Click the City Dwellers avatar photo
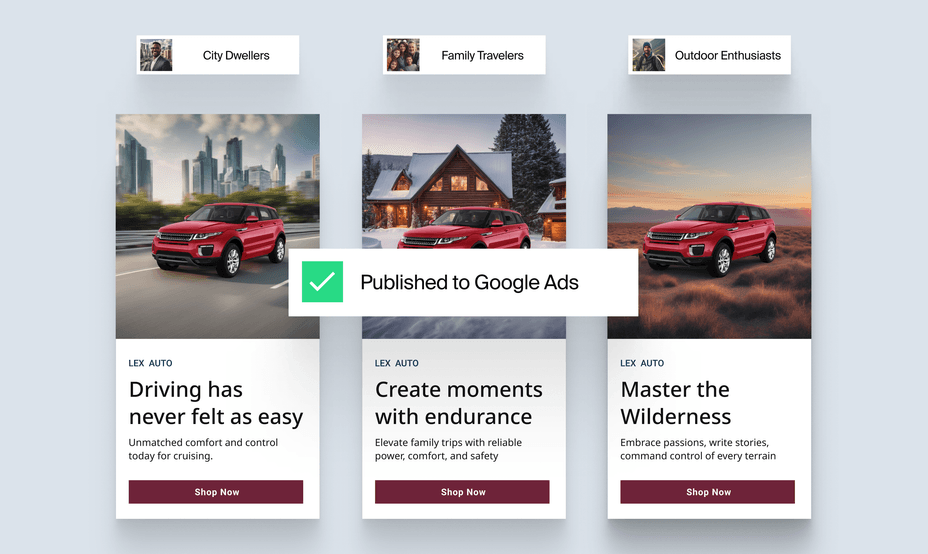Screen dimensions: 928x554 click(156, 55)
